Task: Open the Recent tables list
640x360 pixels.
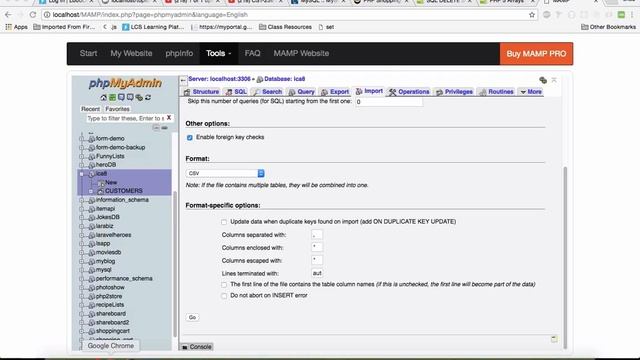Action: [90, 109]
